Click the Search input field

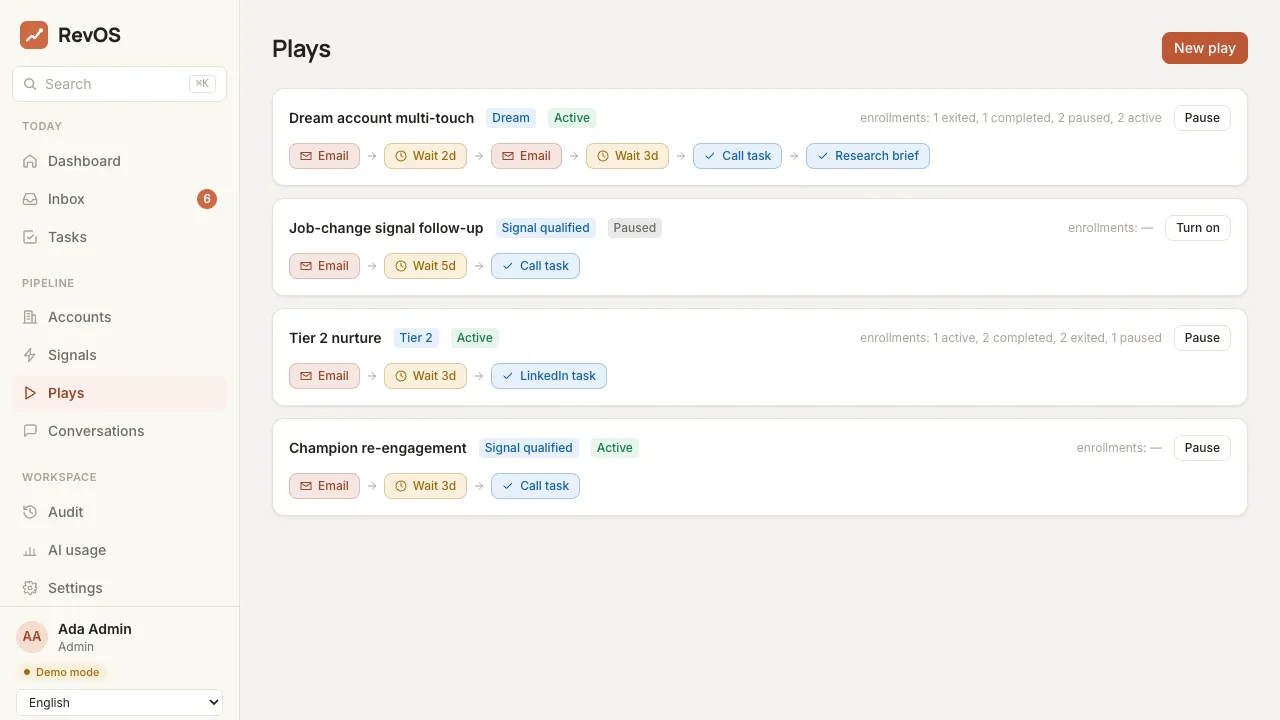point(120,84)
